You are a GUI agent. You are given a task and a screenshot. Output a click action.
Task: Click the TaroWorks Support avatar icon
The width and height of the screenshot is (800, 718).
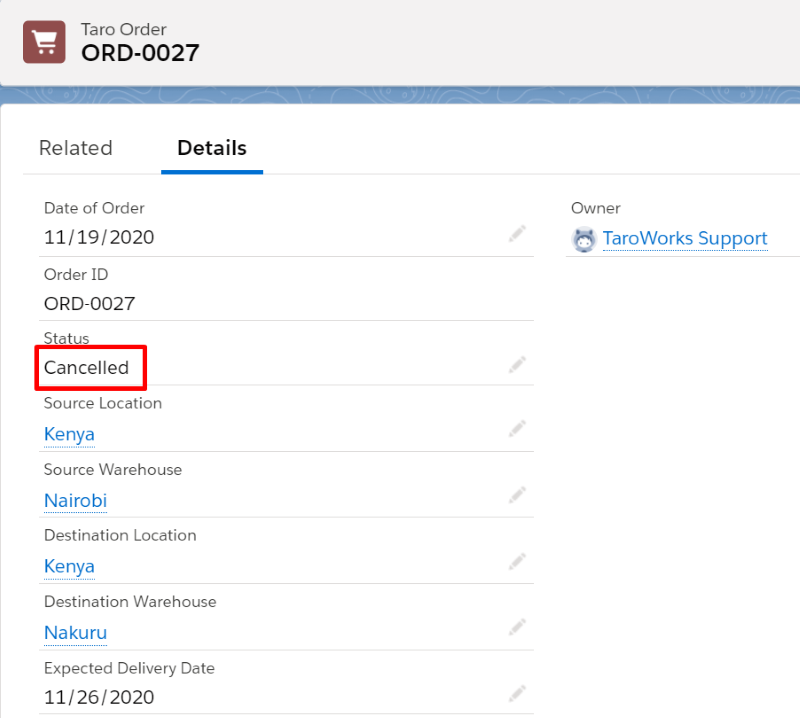click(x=583, y=239)
